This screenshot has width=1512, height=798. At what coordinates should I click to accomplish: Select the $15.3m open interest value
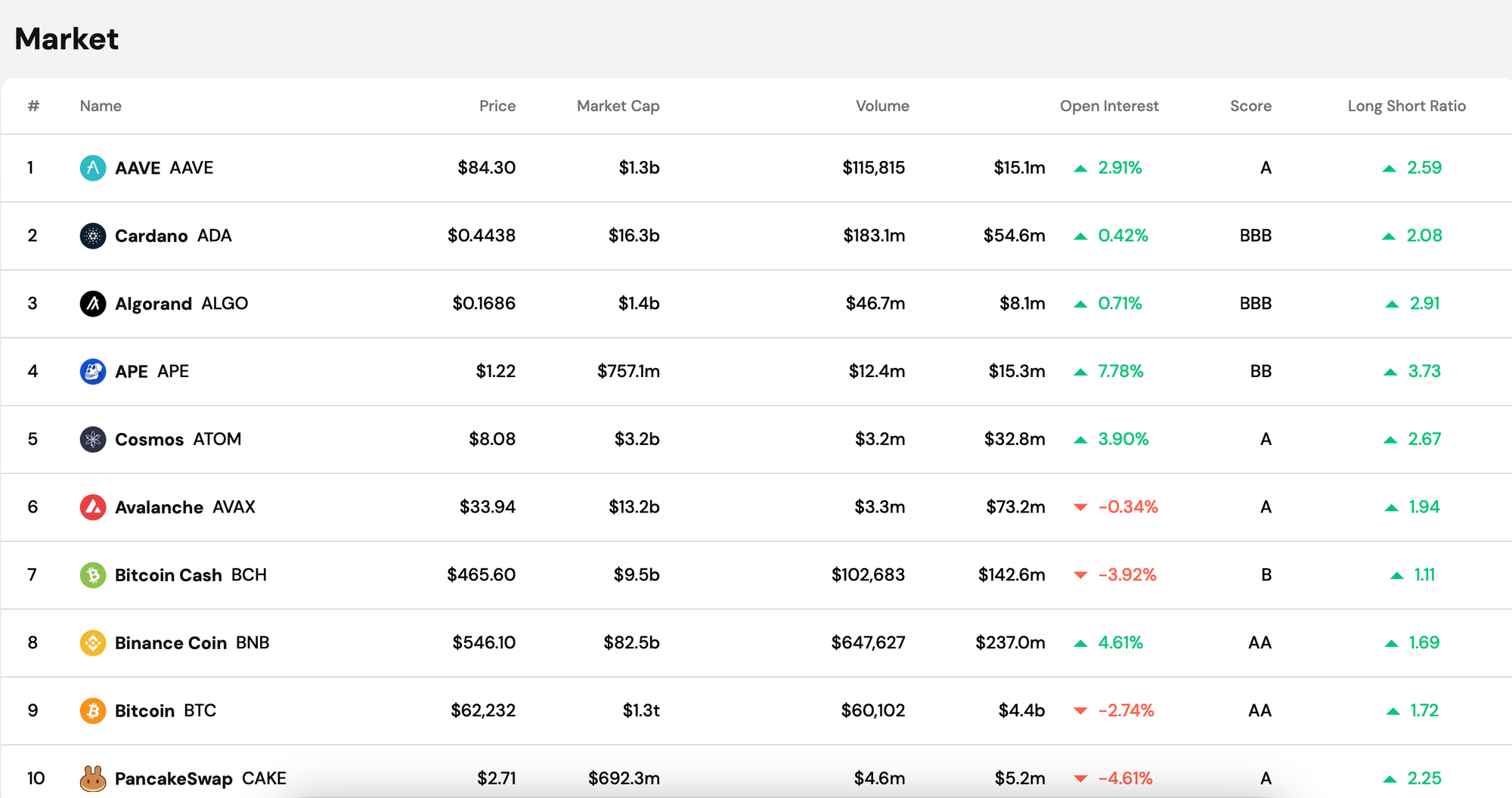coord(1017,372)
